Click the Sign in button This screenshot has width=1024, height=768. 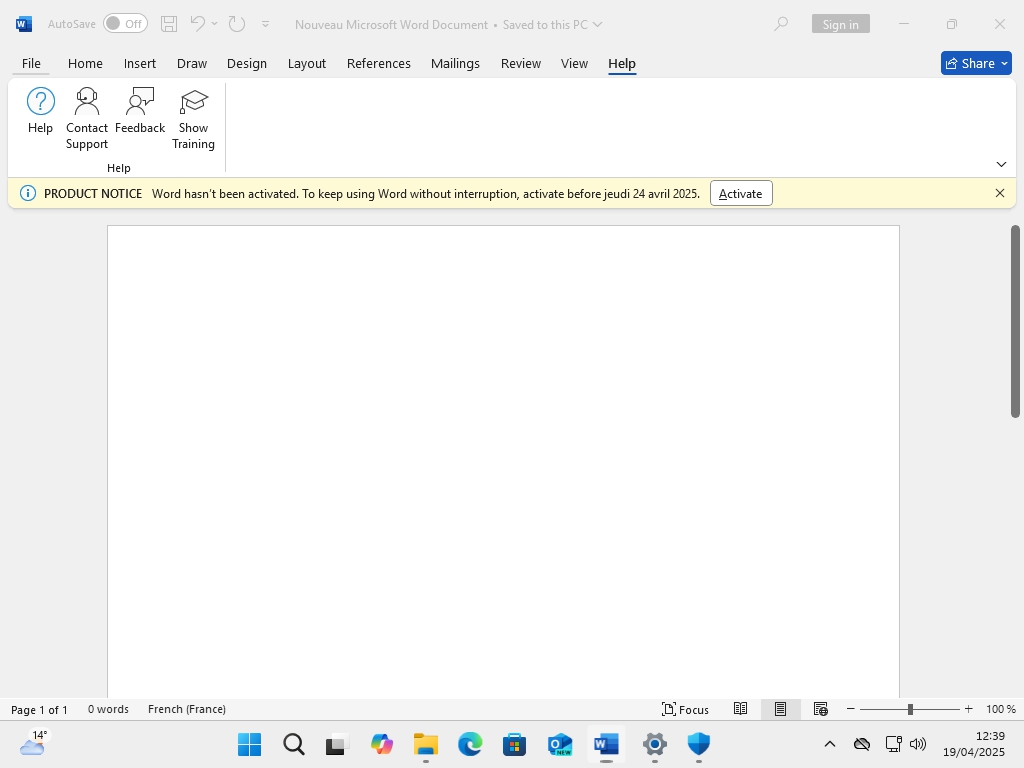(840, 24)
